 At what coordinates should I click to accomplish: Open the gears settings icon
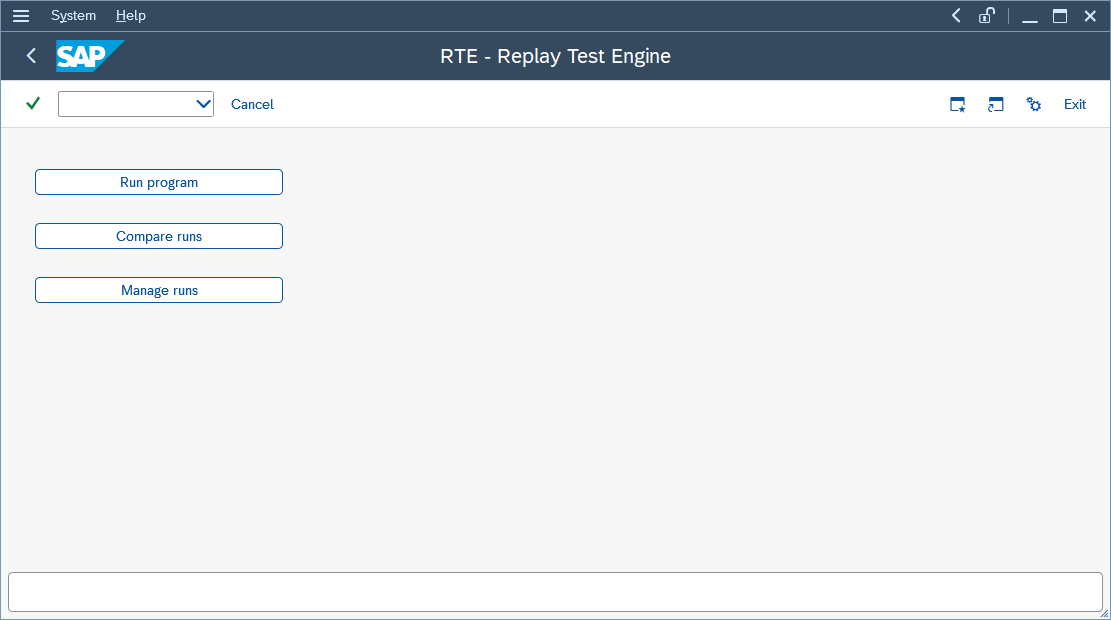(x=1034, y=104)
